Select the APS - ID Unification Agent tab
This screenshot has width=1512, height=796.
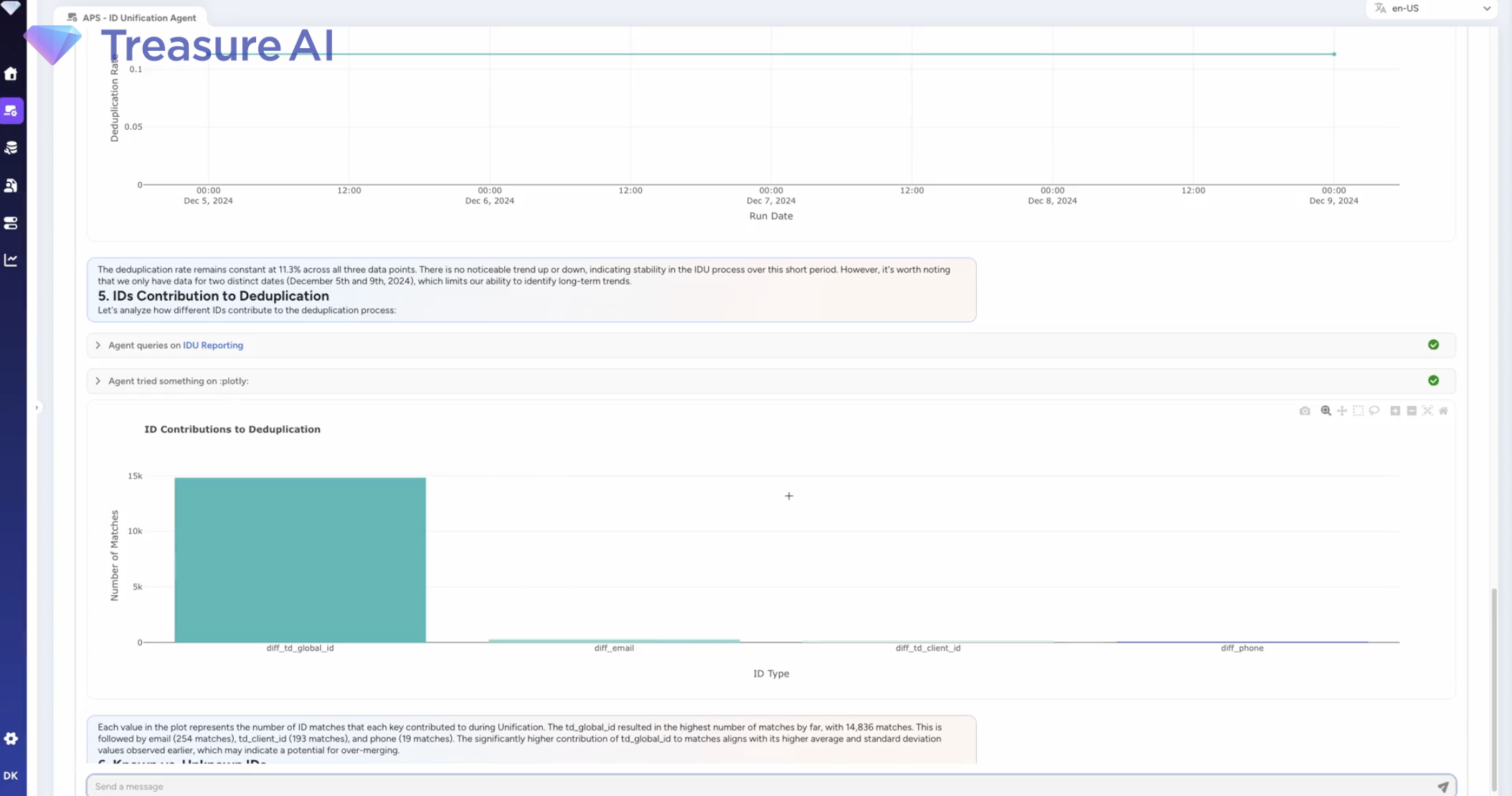(131, 17)
